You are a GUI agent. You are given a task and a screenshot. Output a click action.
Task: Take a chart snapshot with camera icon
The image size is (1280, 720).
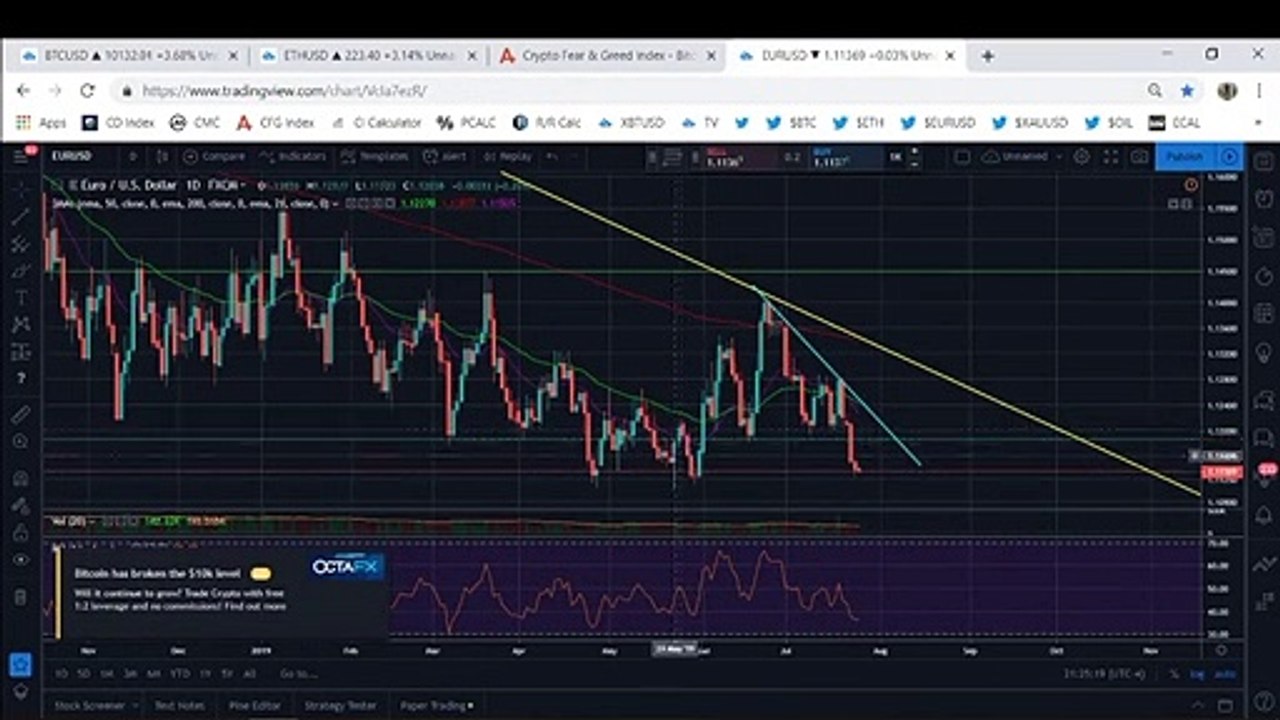coord(1139,156)
